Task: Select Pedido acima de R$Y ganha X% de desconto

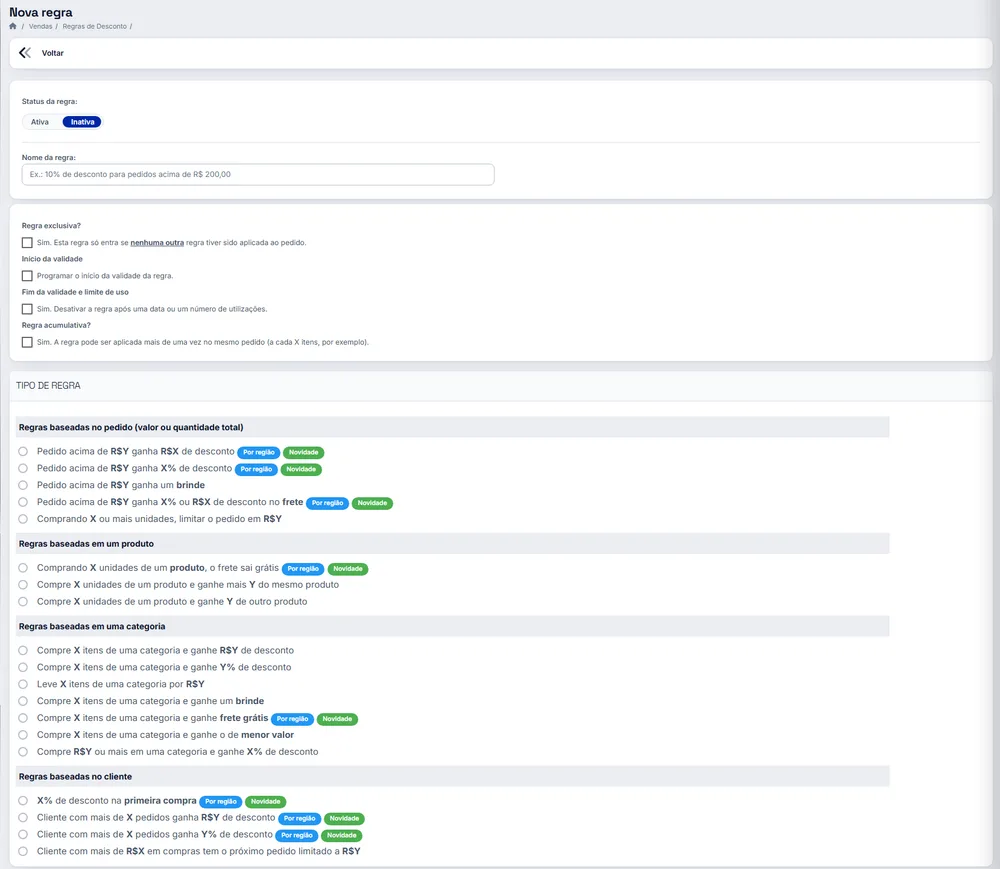Action: point(23,468)
